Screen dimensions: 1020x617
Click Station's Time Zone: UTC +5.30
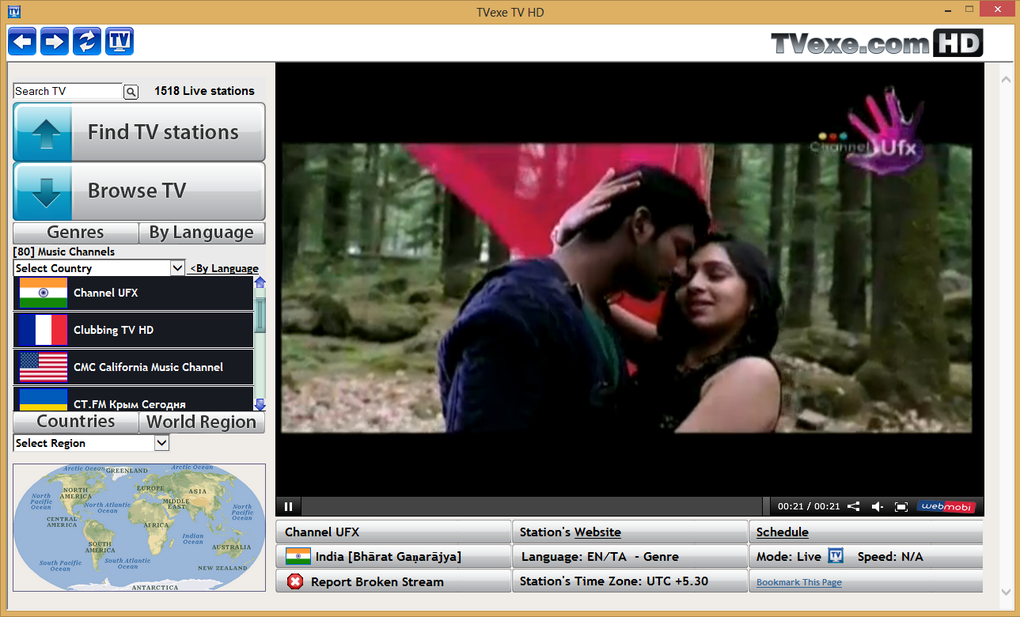tap(613, 581)
